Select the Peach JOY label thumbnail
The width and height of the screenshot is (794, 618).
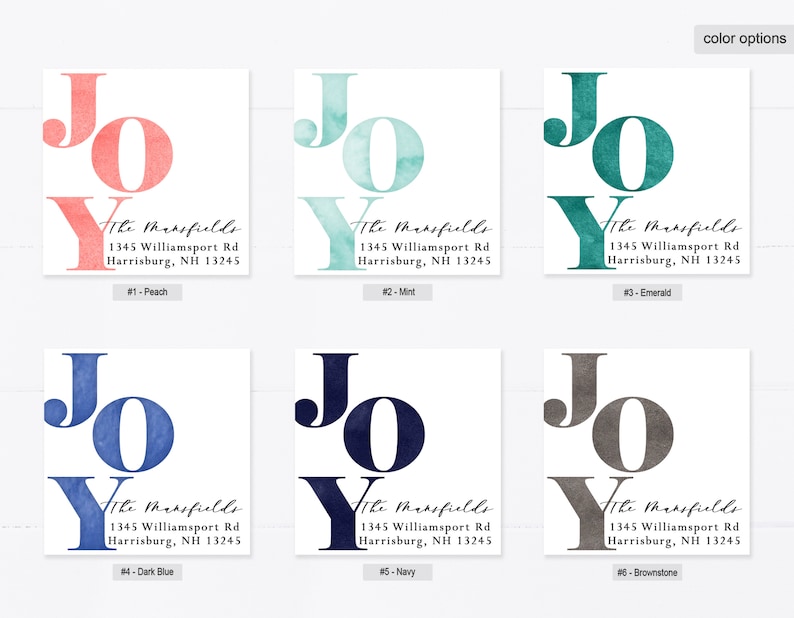tap(146, 172)
